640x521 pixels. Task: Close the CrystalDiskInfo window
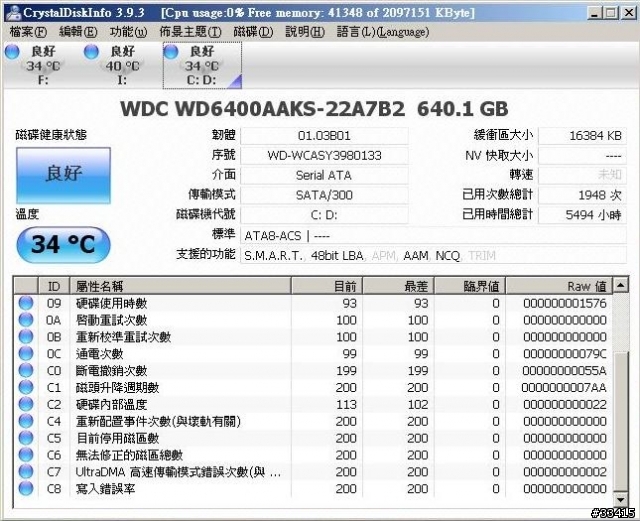(x=629, y=13)
